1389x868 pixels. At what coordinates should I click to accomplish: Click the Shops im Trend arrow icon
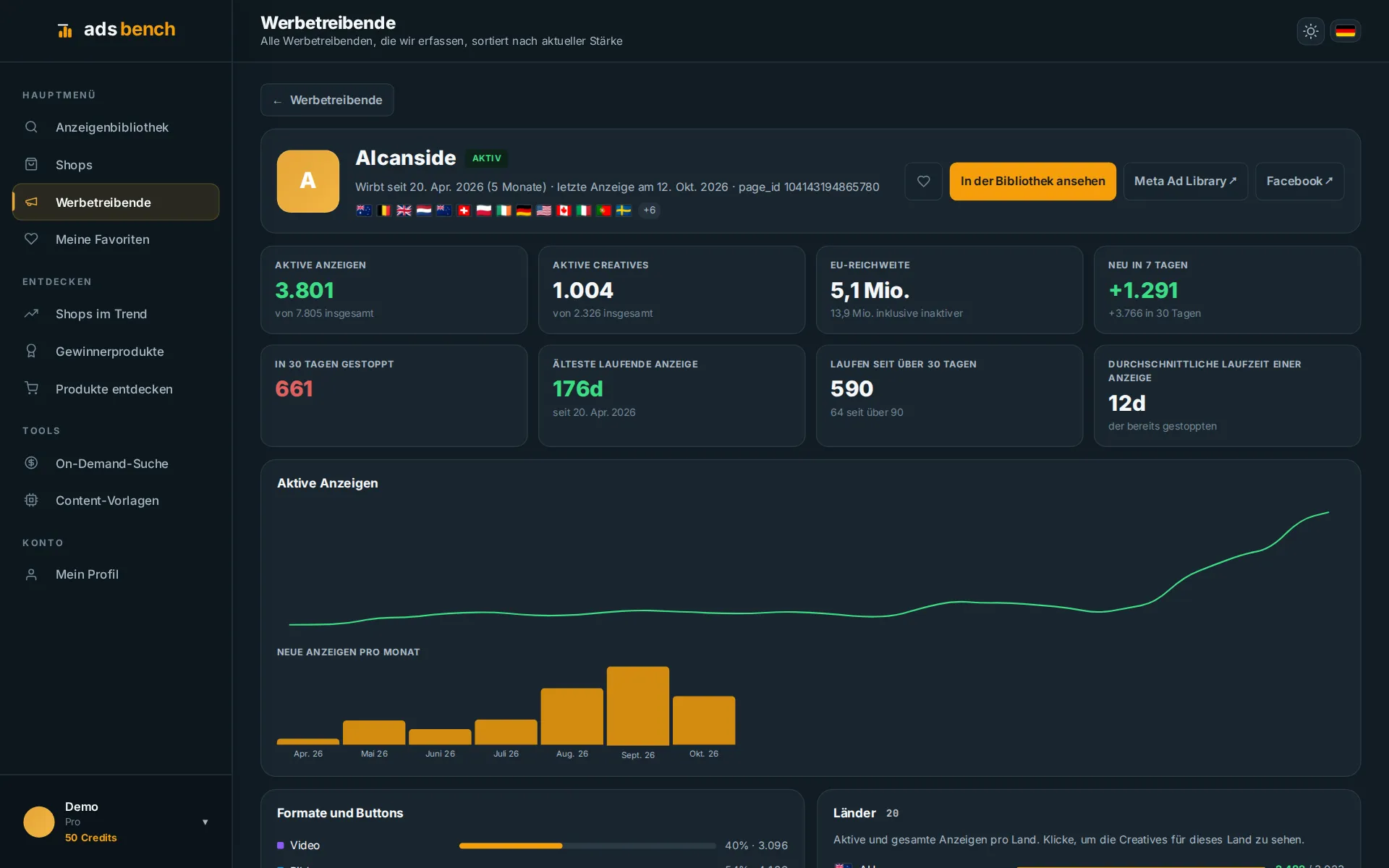coord(31,314)
